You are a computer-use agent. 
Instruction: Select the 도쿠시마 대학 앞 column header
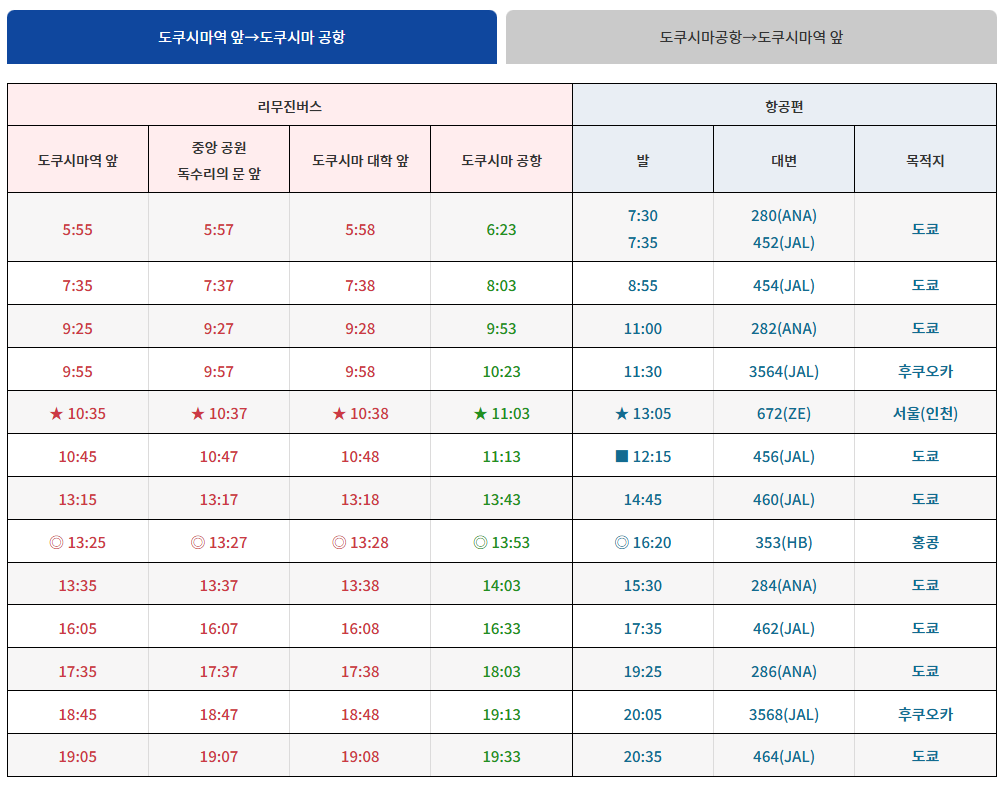tap(359, 158)
